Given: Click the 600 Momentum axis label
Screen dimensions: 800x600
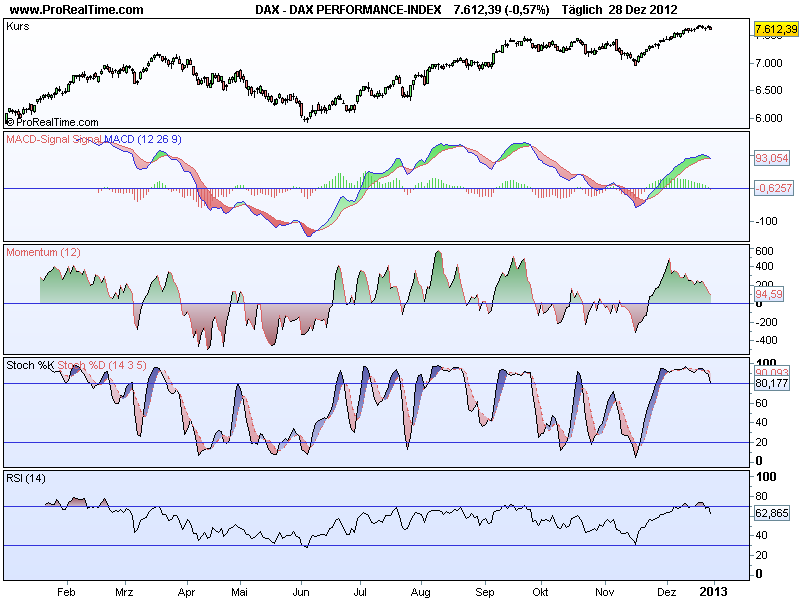Looking at the screenshot, I should (x=764, y=251).
